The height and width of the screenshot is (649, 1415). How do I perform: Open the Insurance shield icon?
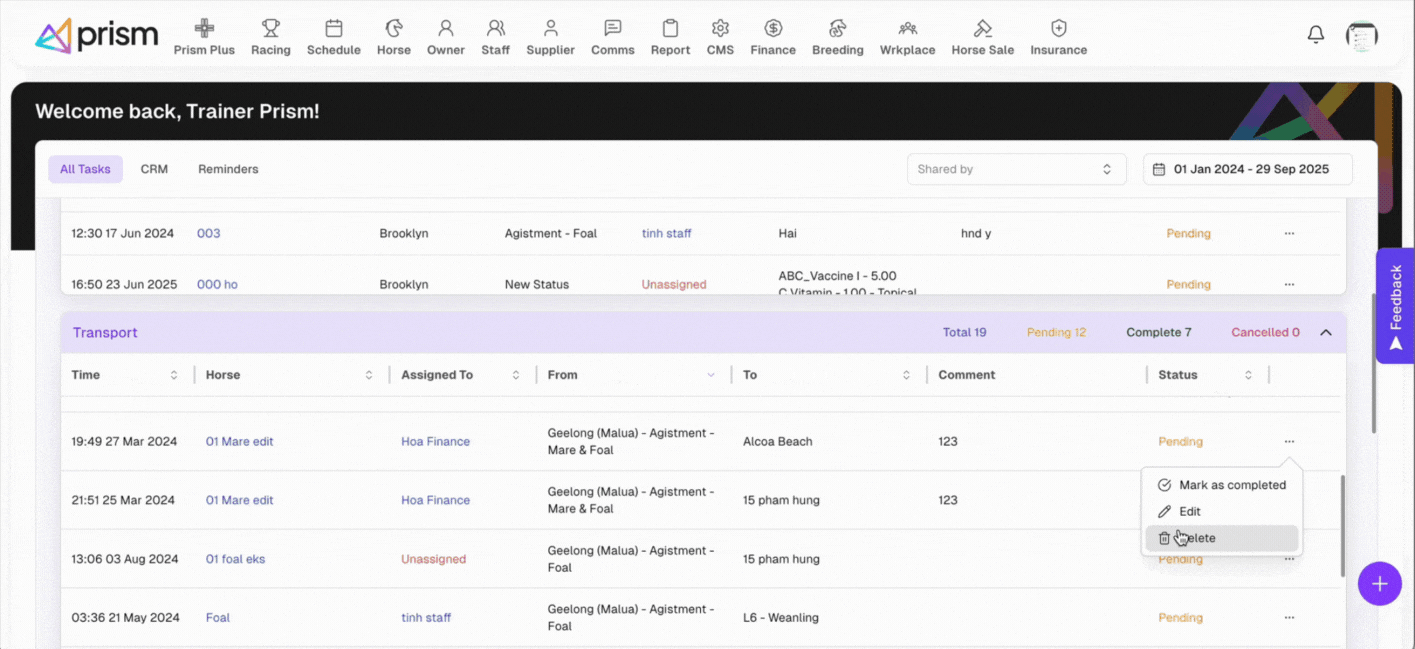(1058, 29)
